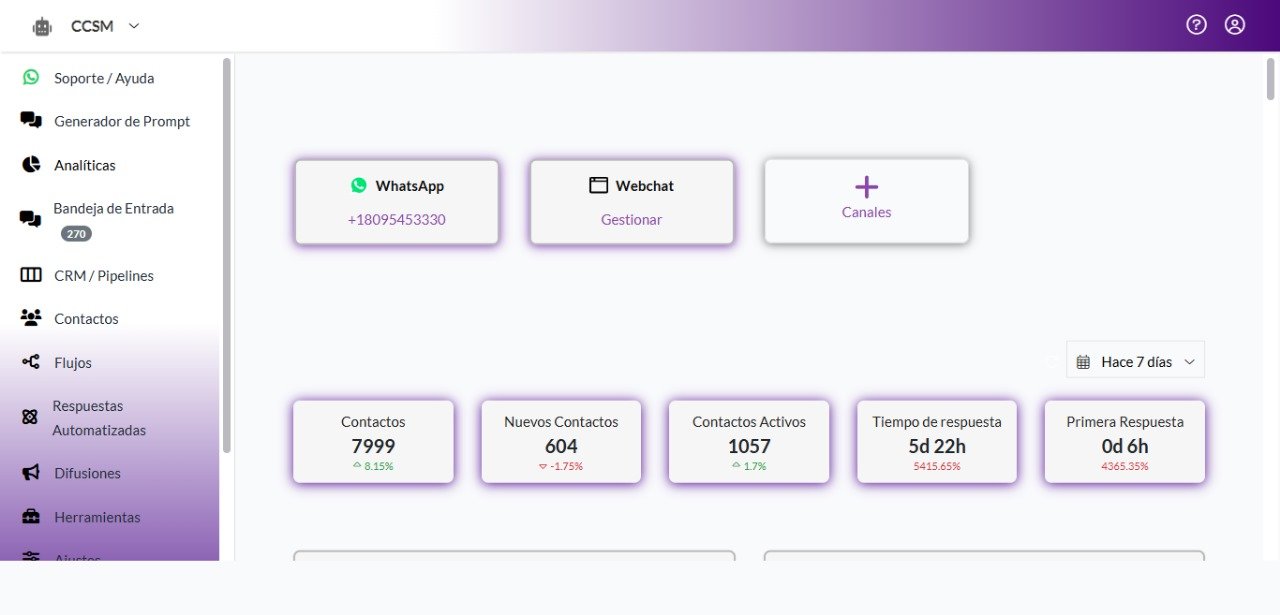Click the WhatsApp number +18095453330 link
Screen dimensions: 1280x615
[396, 219]
